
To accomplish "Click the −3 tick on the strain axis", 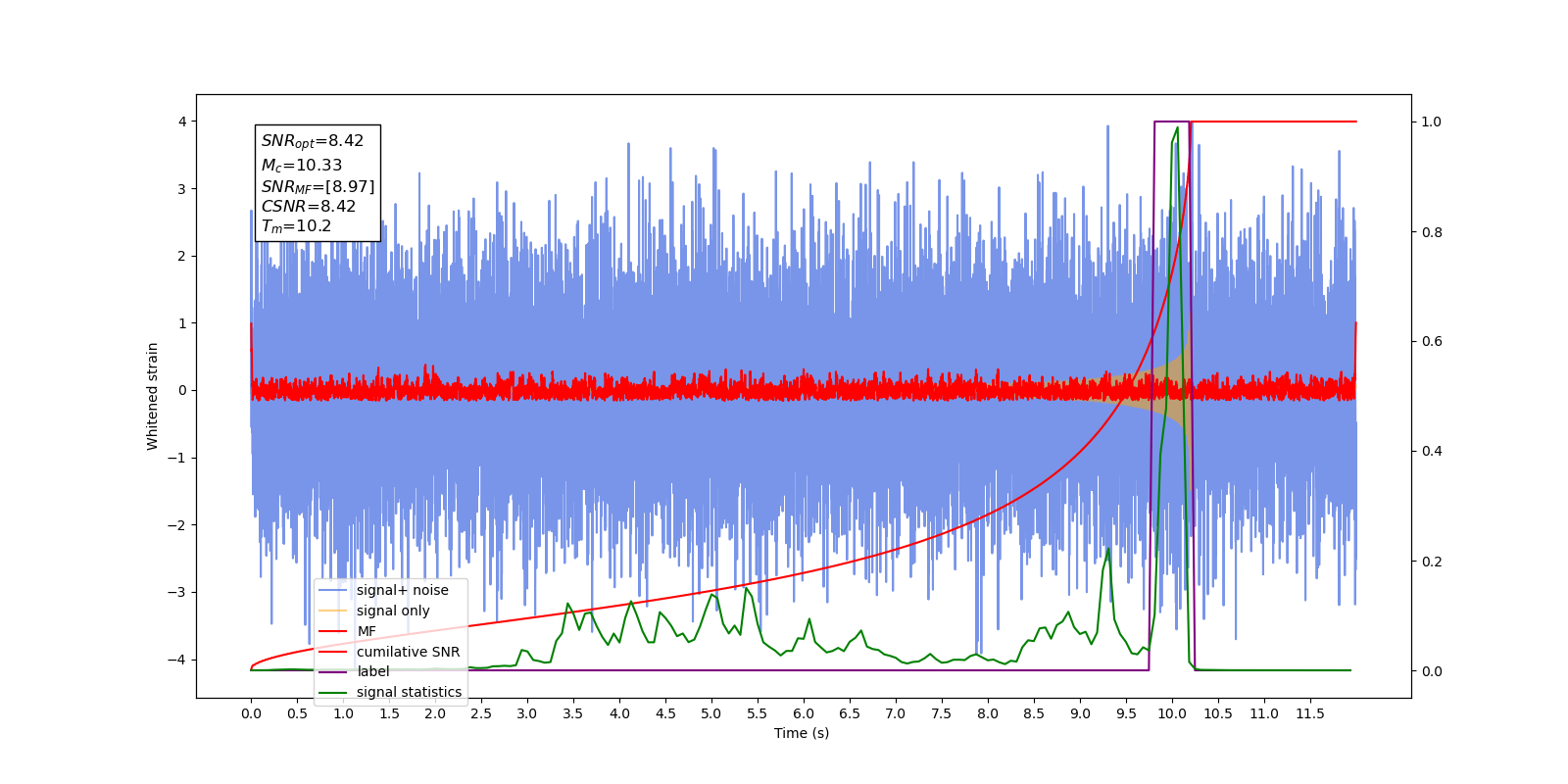I will 177,592.
